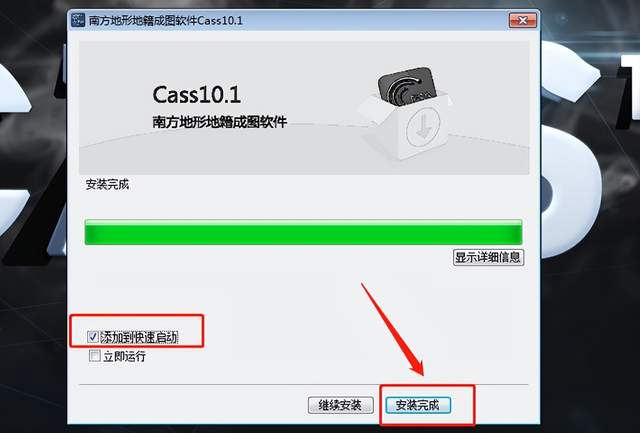
Task: Click the 安装完成 status label above progress bar
Action: (107, 184)
